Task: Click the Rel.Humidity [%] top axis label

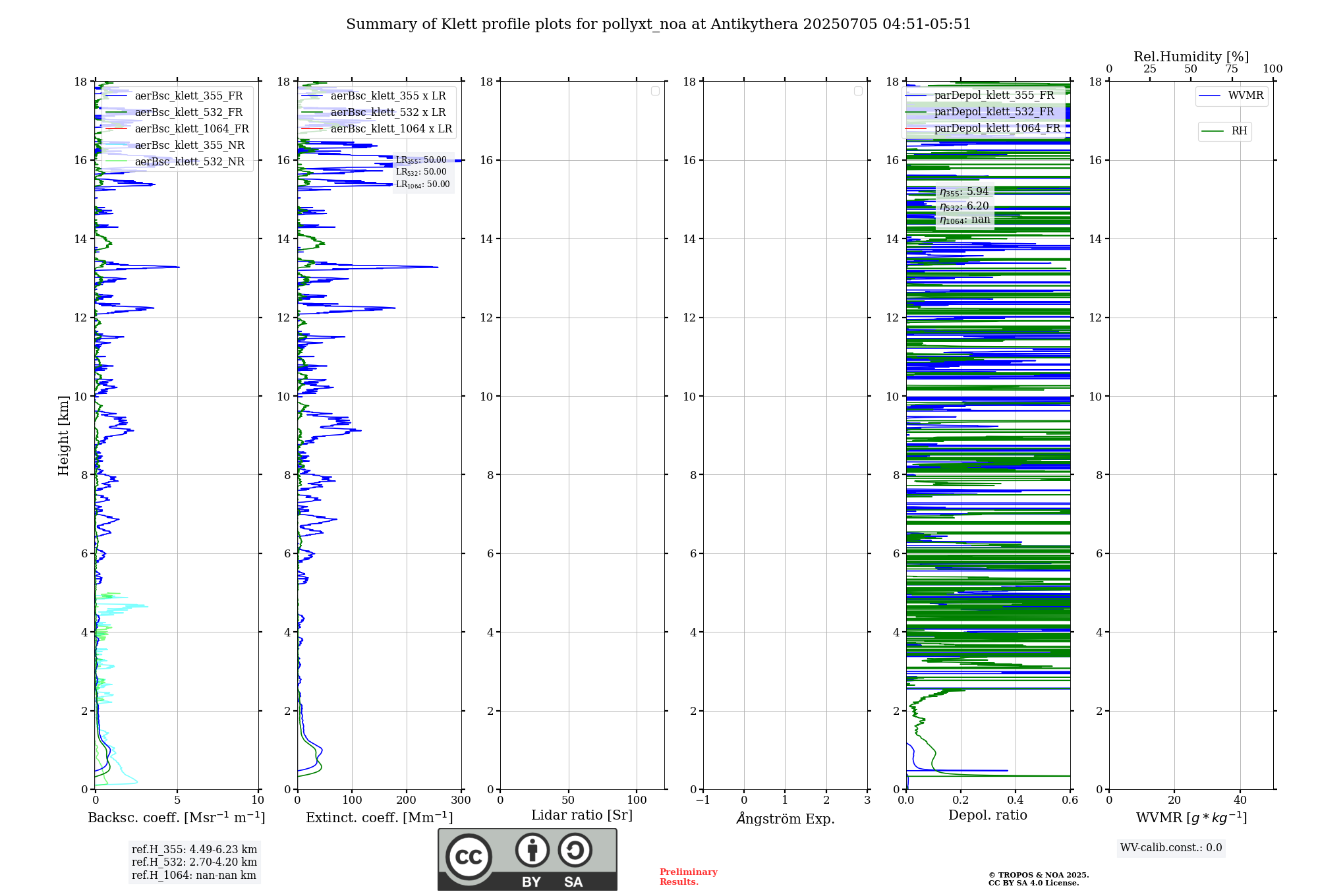Action: 1191,57
